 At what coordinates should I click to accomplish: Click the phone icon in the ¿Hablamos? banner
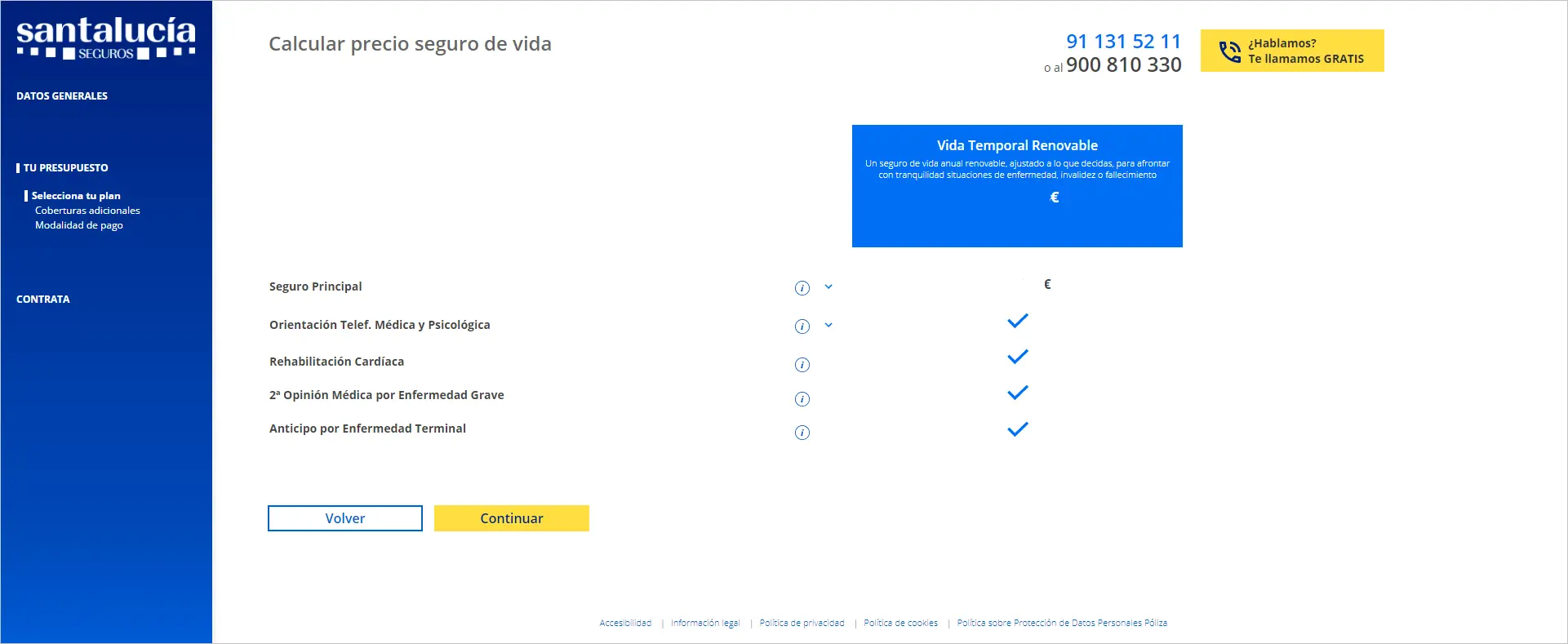tap(1229, 51)
